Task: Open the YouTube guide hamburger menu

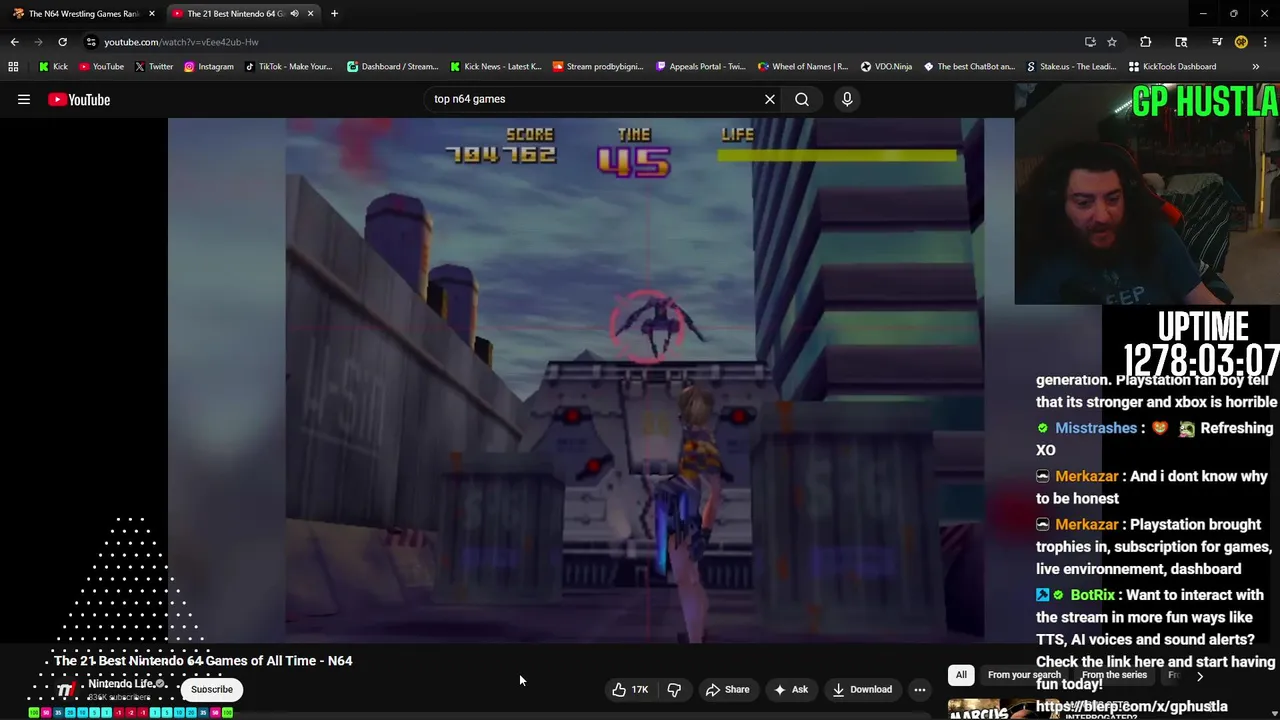Action: coord(24,99)
